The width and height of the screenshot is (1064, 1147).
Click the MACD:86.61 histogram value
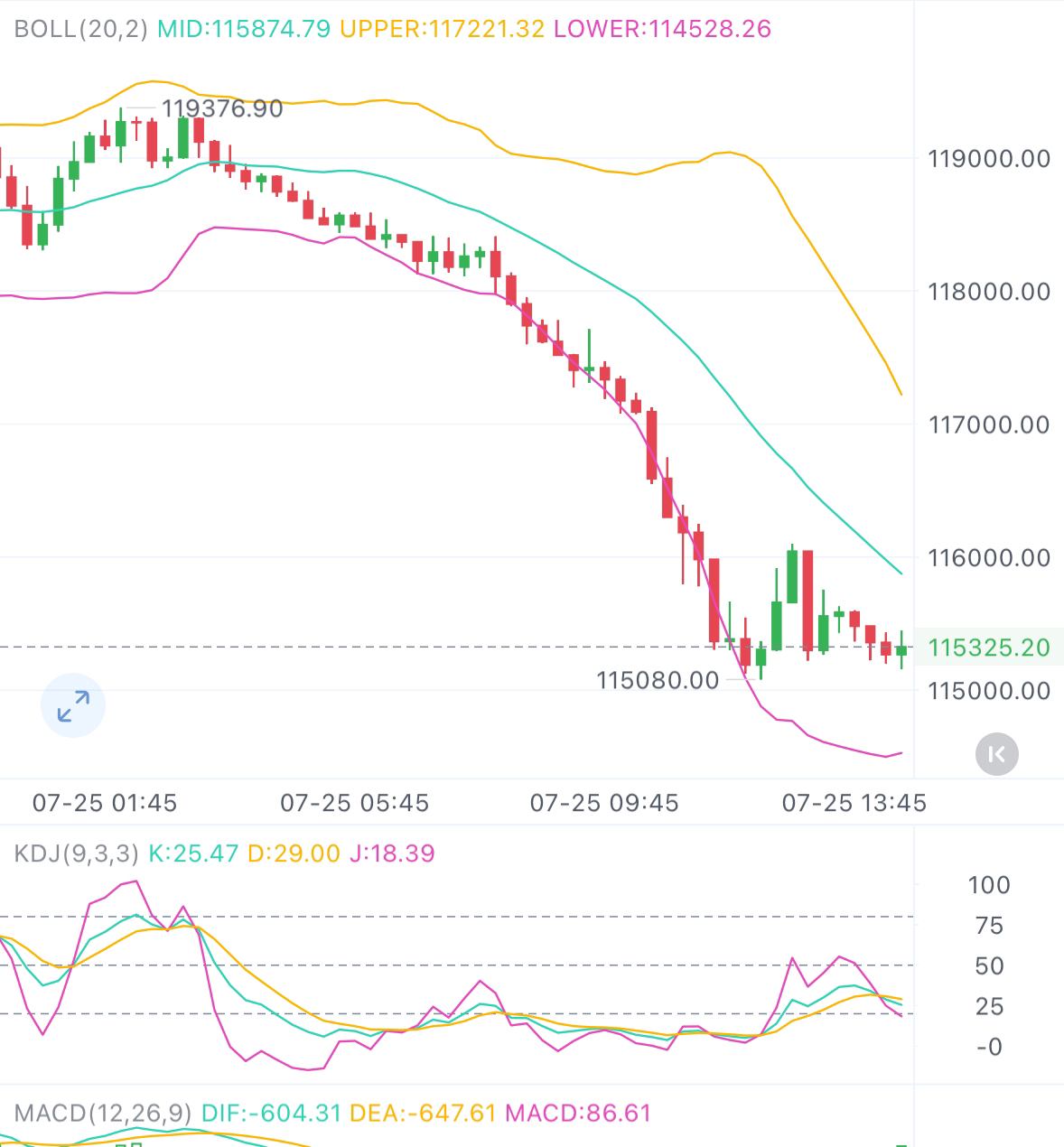pos(578,1113)
